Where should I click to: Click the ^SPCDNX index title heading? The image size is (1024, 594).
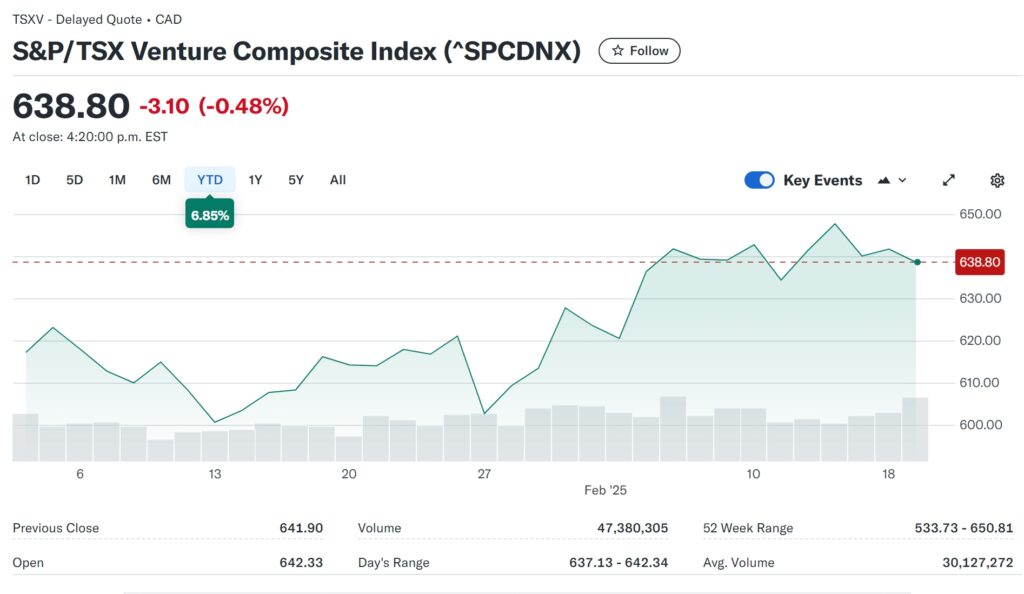(298, 50)
